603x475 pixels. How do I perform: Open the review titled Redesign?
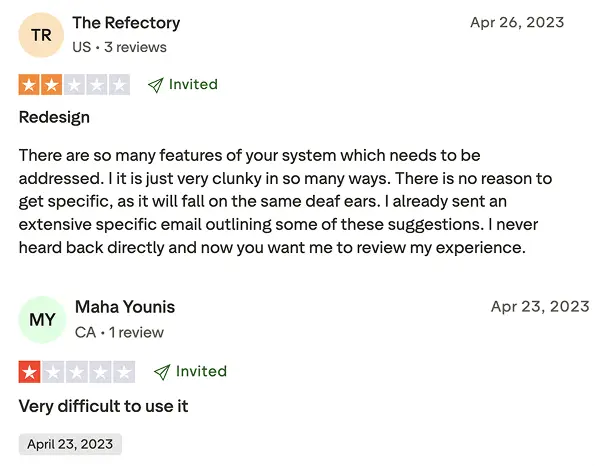[x=54, y=117]
